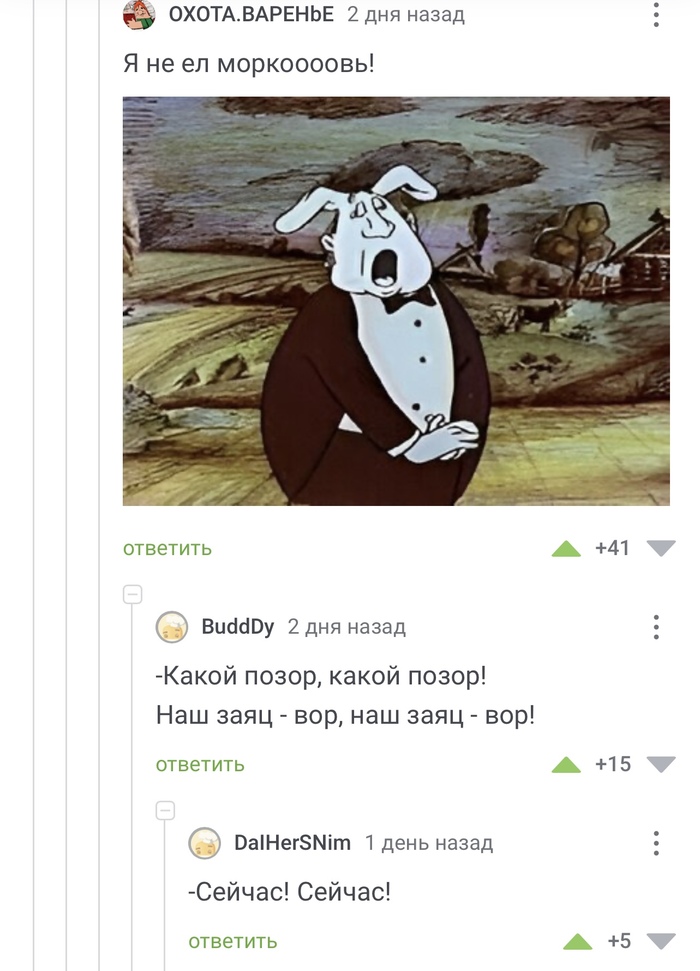700x971 pixels.
Task: Open the ОХОТА.ВАРЕНЬЕ username profile
Action: pos(251,14)
